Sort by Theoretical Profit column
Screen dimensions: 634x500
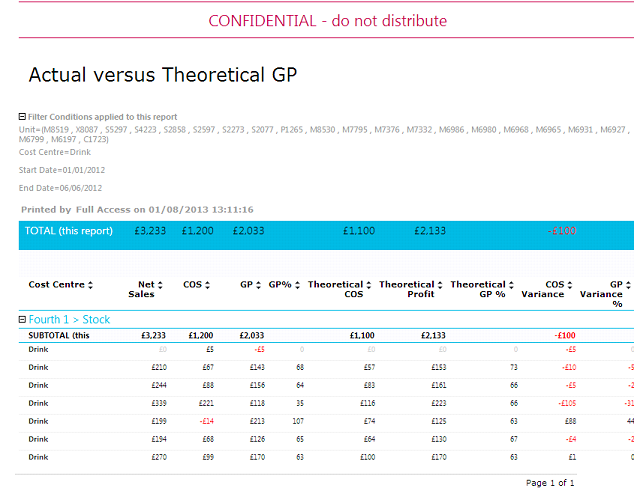coord(440,285)
